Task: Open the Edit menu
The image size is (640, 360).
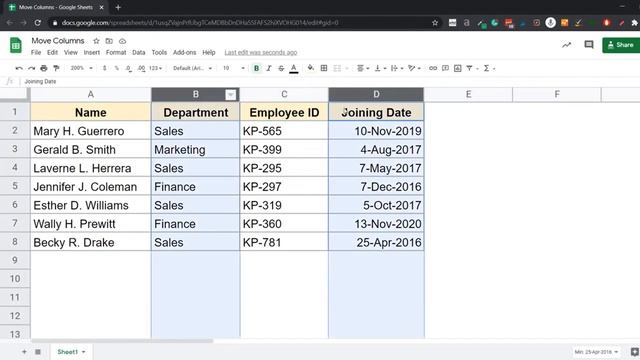Action: (52, 52)
